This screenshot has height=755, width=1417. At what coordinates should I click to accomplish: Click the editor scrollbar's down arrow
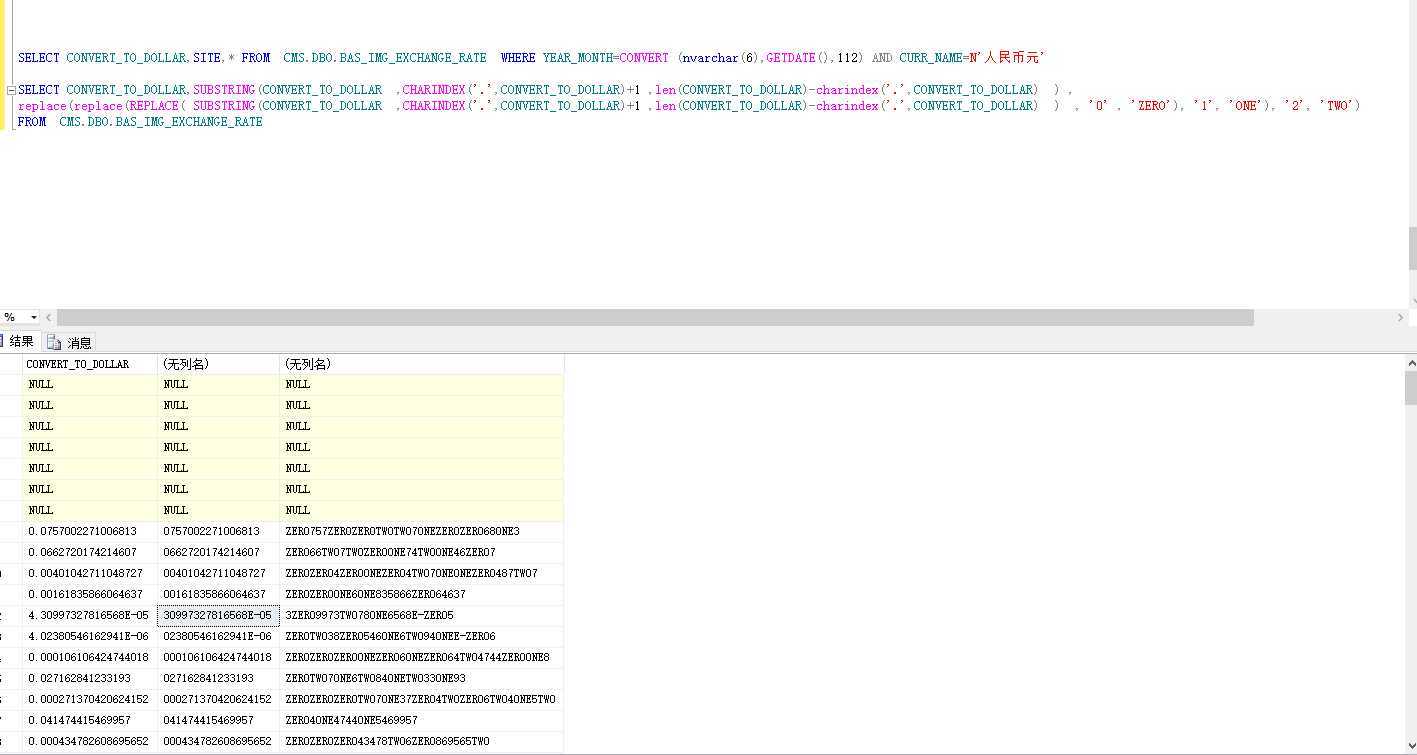coord(1412,301)
